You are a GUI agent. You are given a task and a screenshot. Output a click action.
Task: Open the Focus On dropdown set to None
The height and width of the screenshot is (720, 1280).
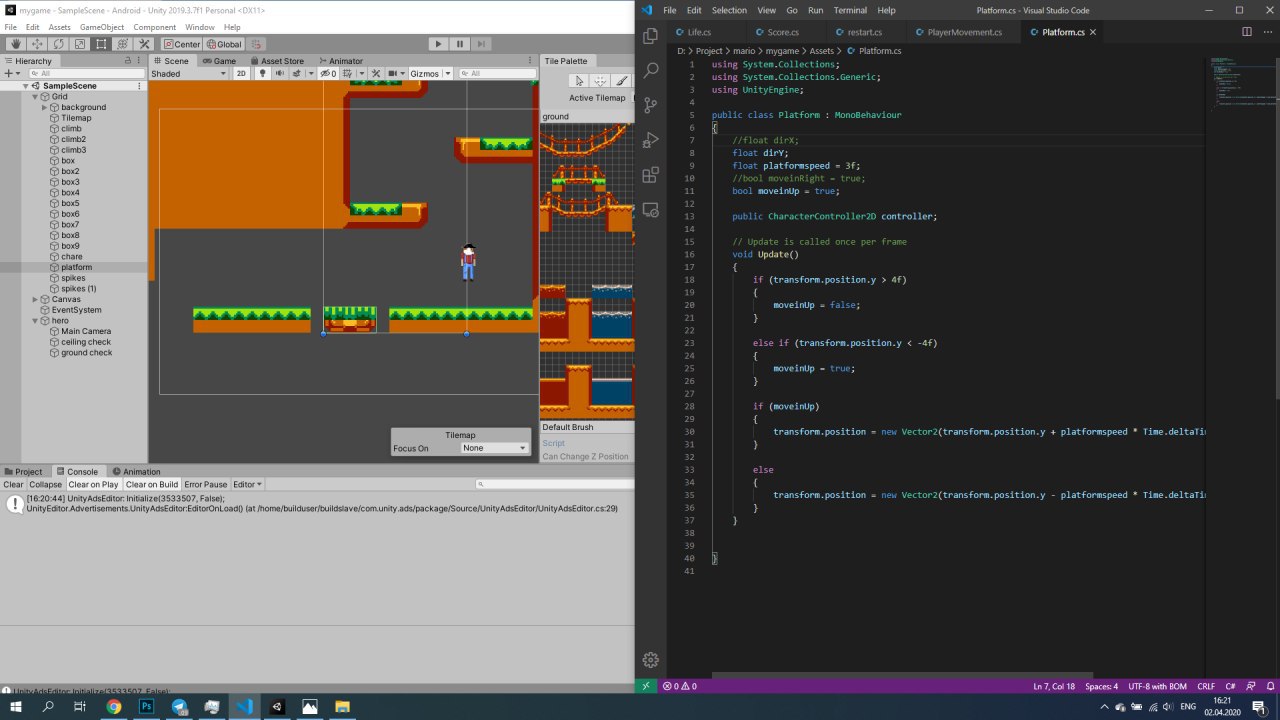tap(495, 448)
